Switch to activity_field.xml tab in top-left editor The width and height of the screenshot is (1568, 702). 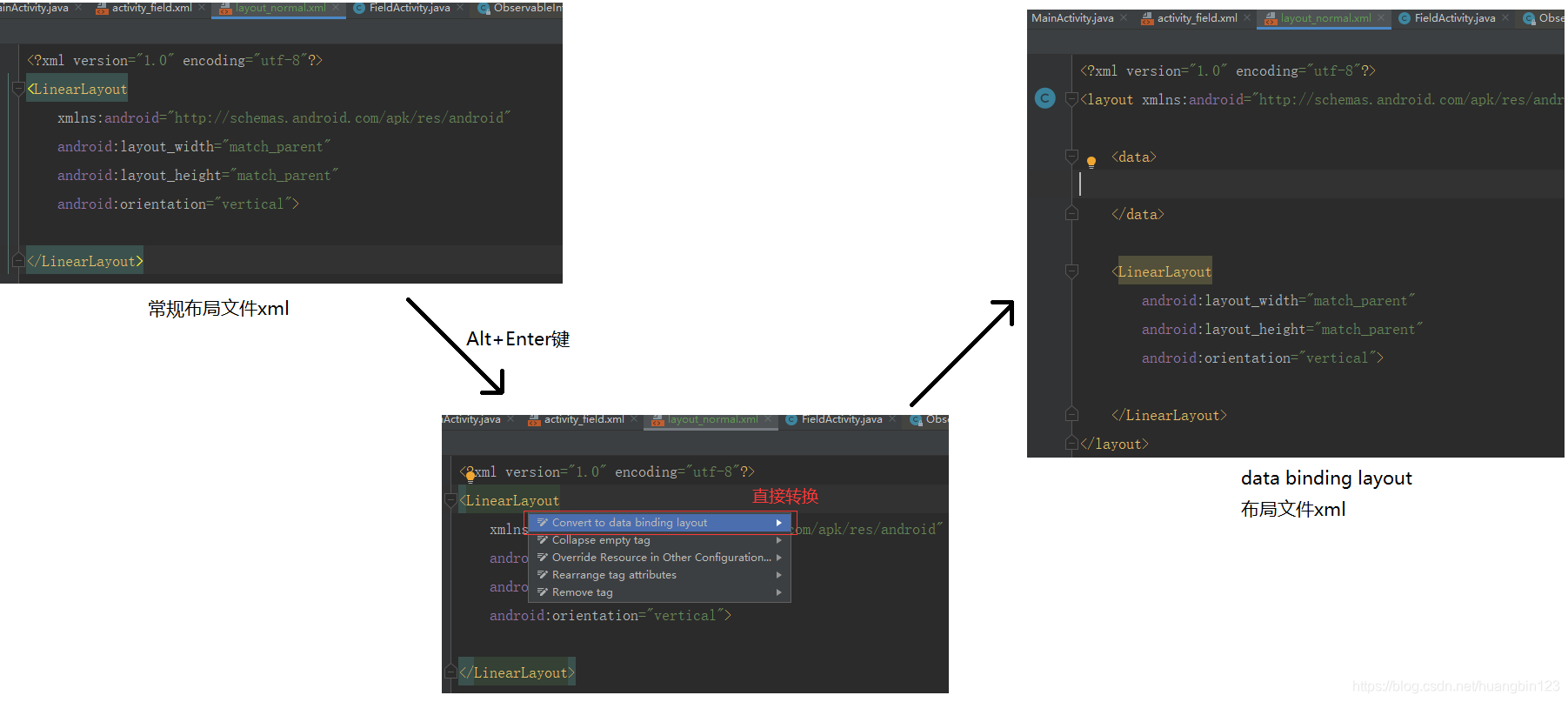click(x=152, y=8)
